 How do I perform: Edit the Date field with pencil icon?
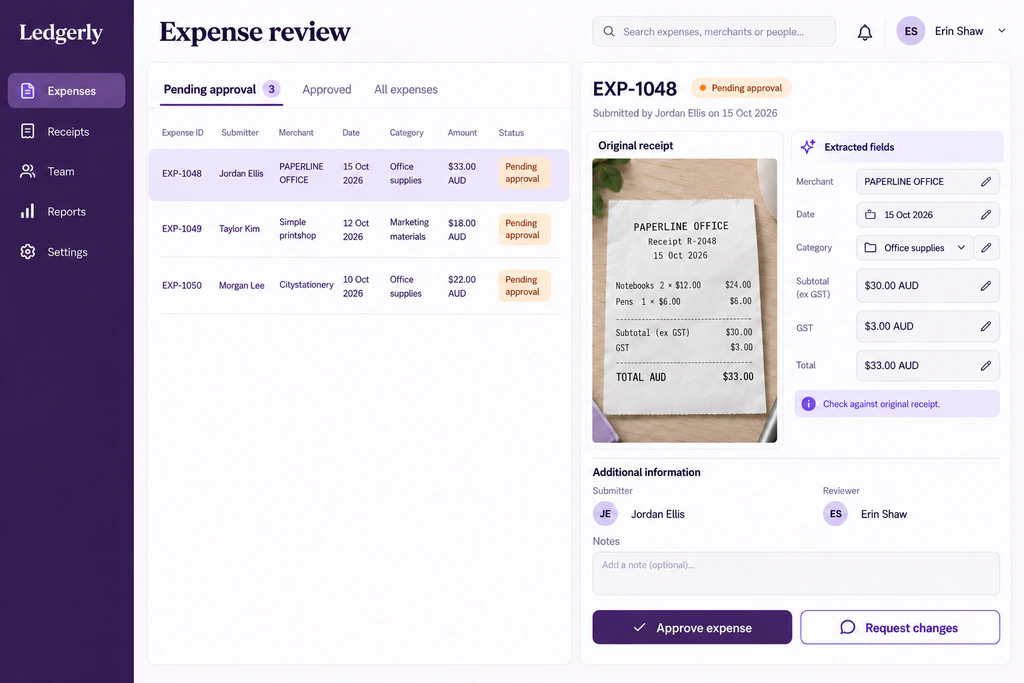click(985, 214)
